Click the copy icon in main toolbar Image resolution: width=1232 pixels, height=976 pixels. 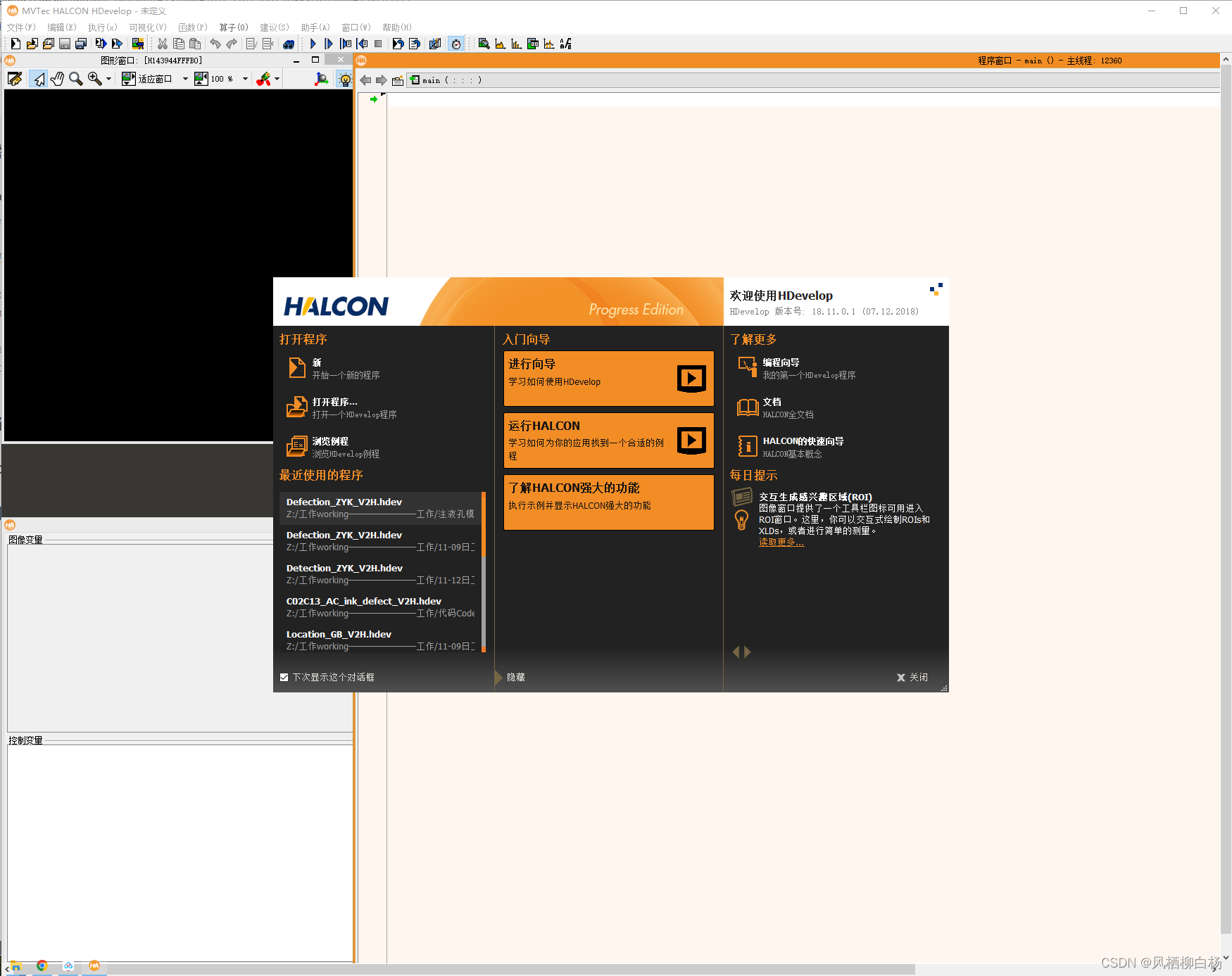pos(179,44)
